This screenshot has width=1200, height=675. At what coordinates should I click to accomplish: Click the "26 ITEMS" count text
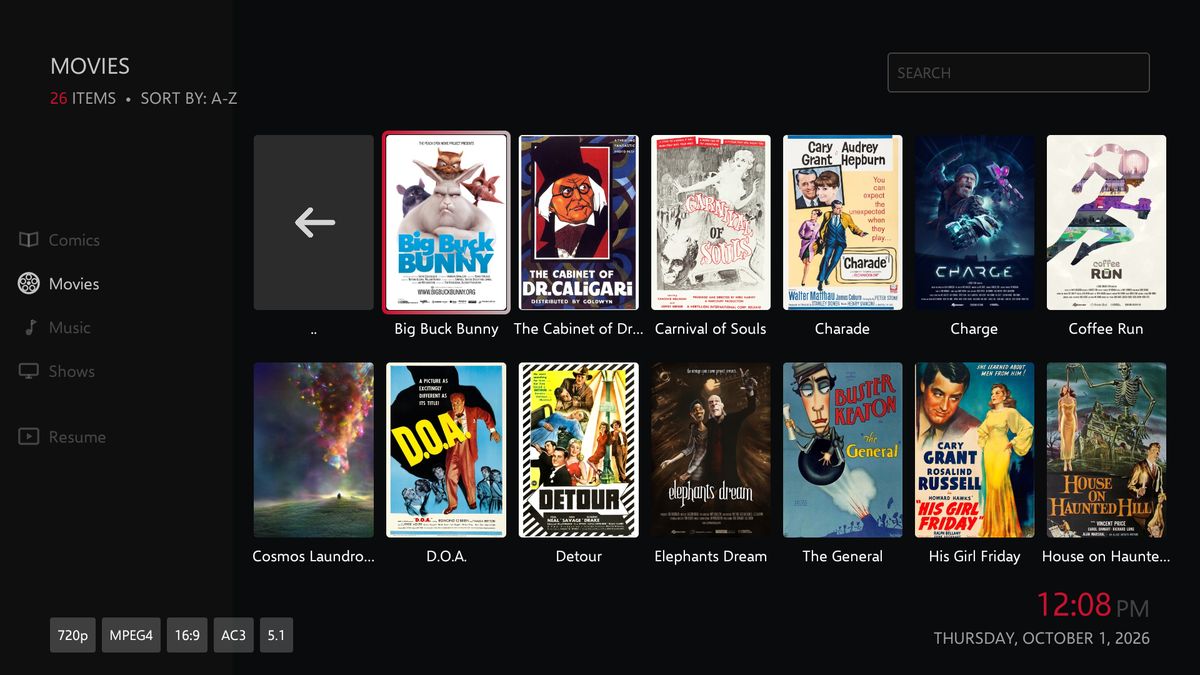click(83, 99)
